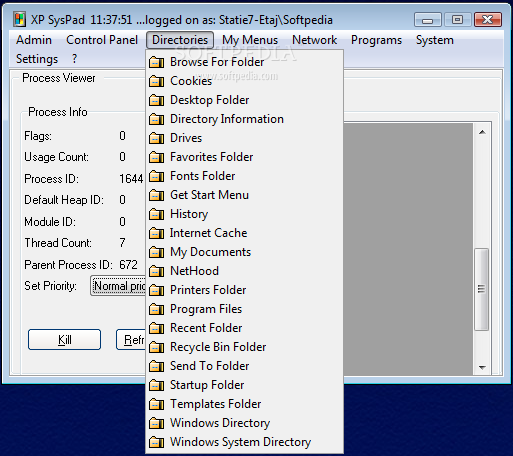Open the Settings menu
Viewport: 513px width, 456px height.
click(x=37, y=59)
